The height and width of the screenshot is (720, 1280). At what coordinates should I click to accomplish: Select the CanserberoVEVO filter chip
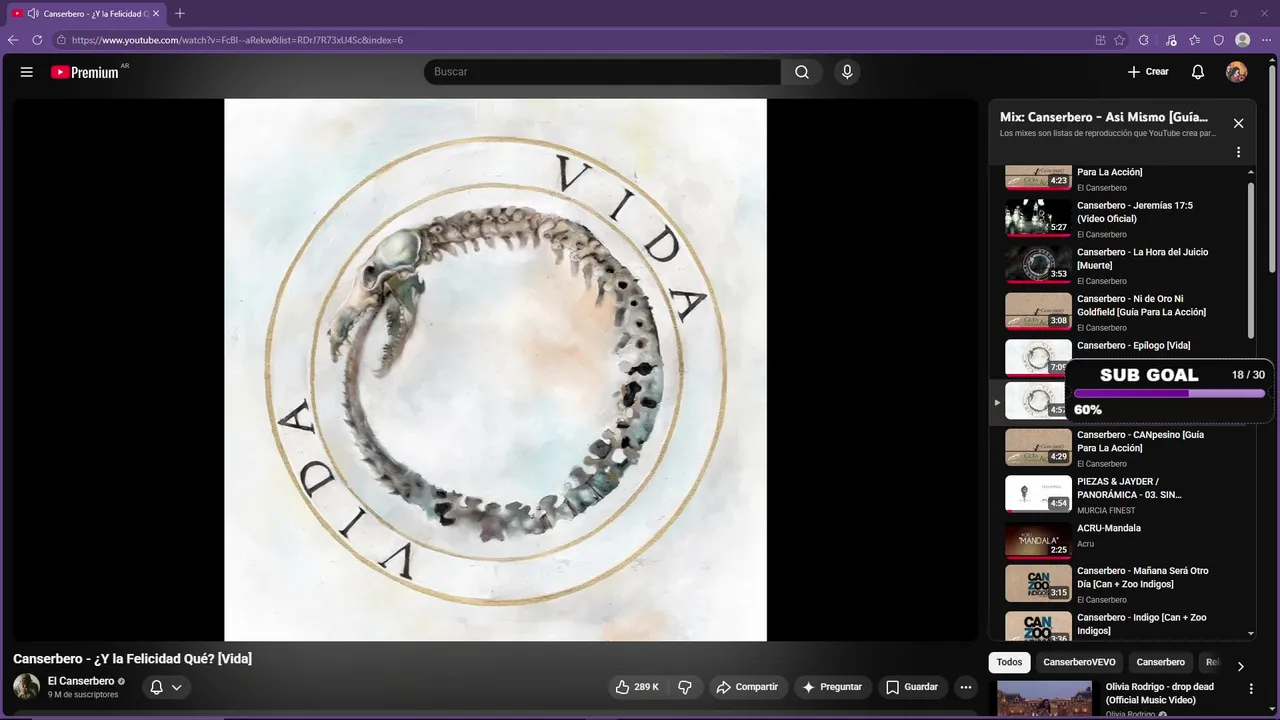point(1079,662)
